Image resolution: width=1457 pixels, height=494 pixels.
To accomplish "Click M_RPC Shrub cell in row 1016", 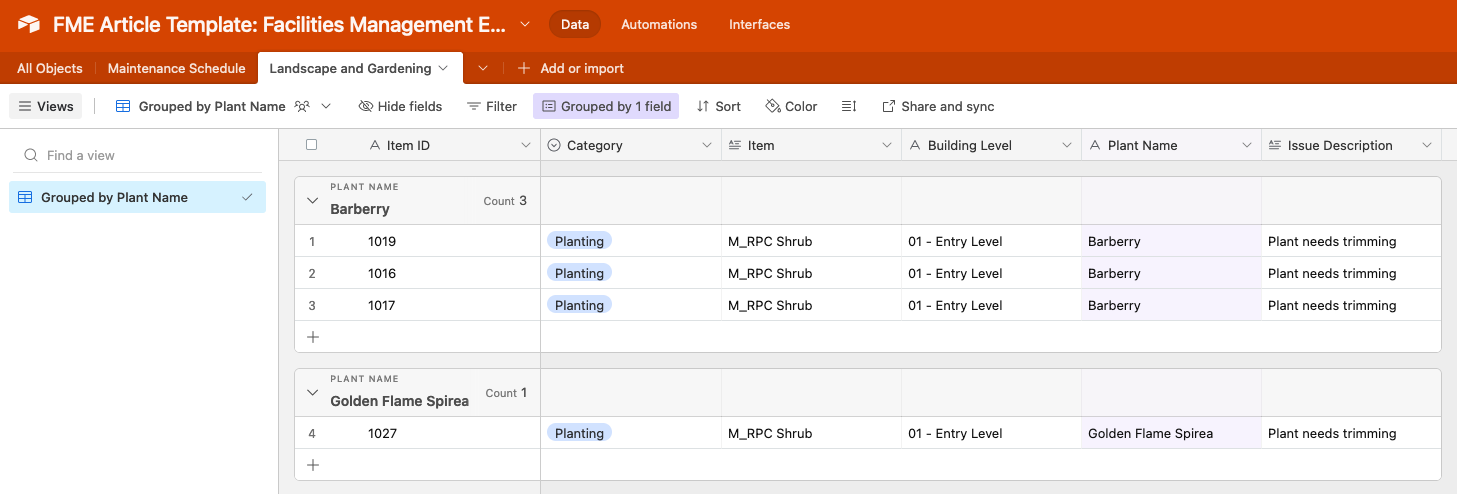I will point(811,273).
